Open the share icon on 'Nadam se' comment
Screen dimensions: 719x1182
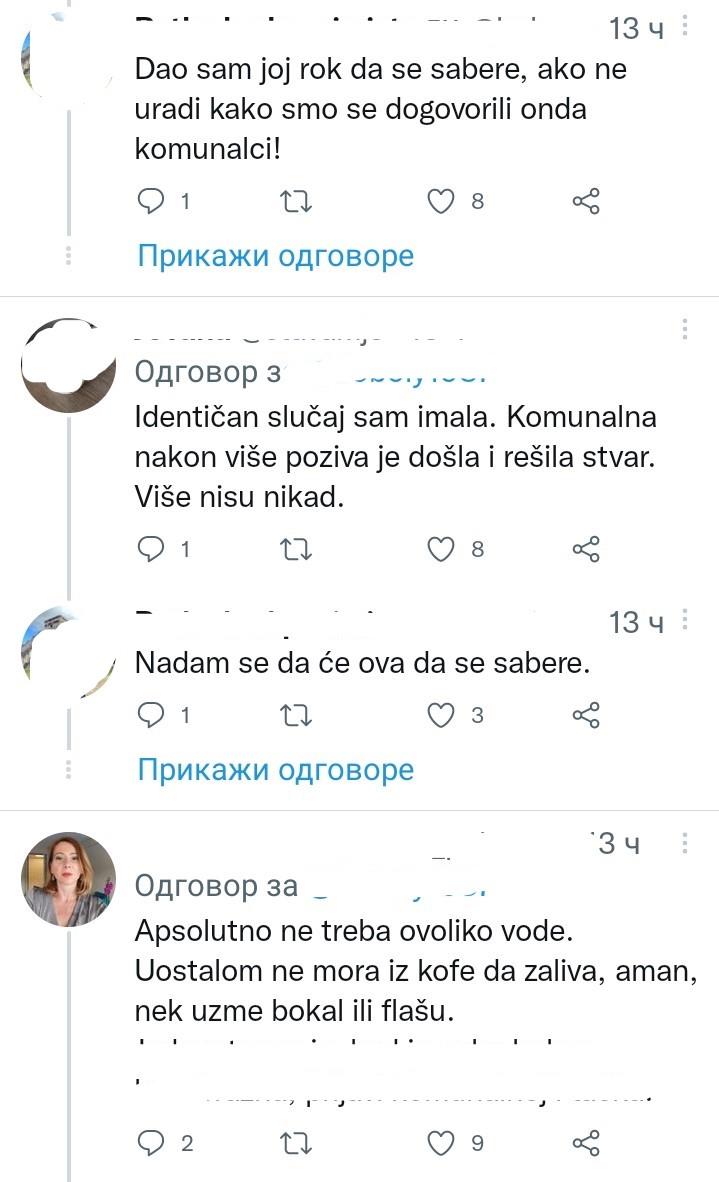pyautogui.click(x=587, y=714)
